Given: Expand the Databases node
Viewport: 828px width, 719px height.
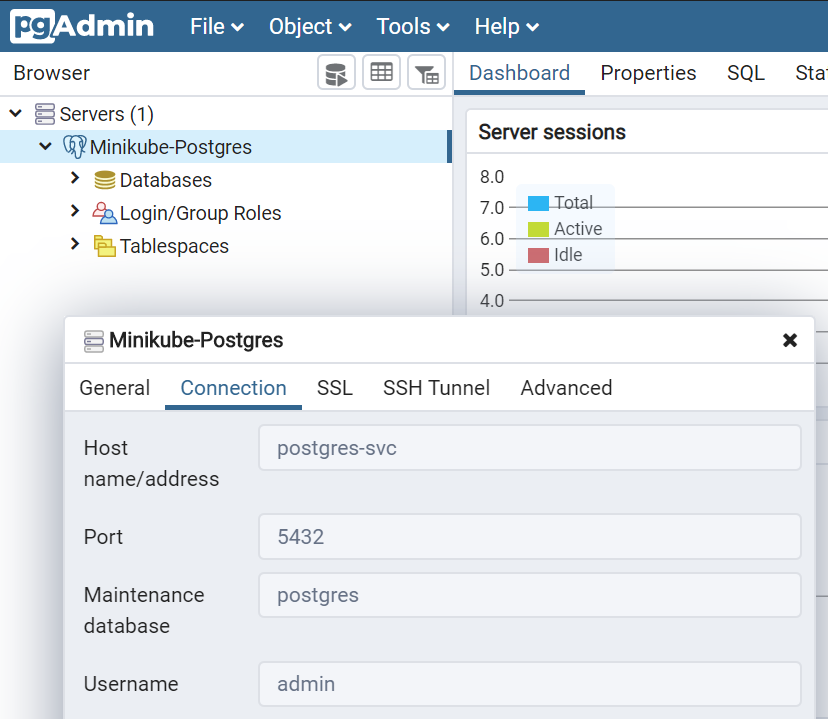Looking at the screenshot, I should pyautogui.click(x=75, y=178).
